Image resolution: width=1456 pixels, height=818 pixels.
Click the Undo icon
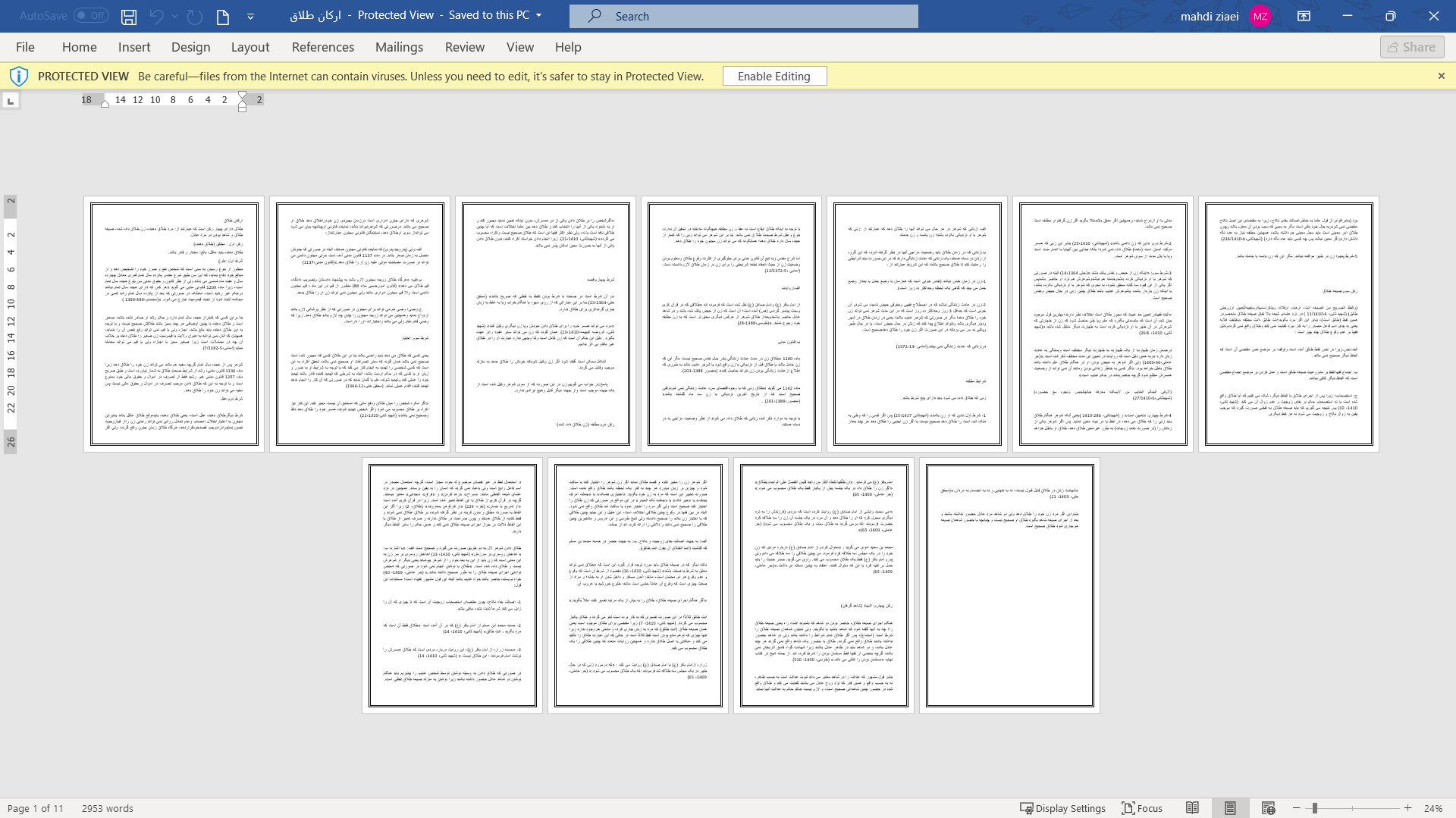point(156,16)
